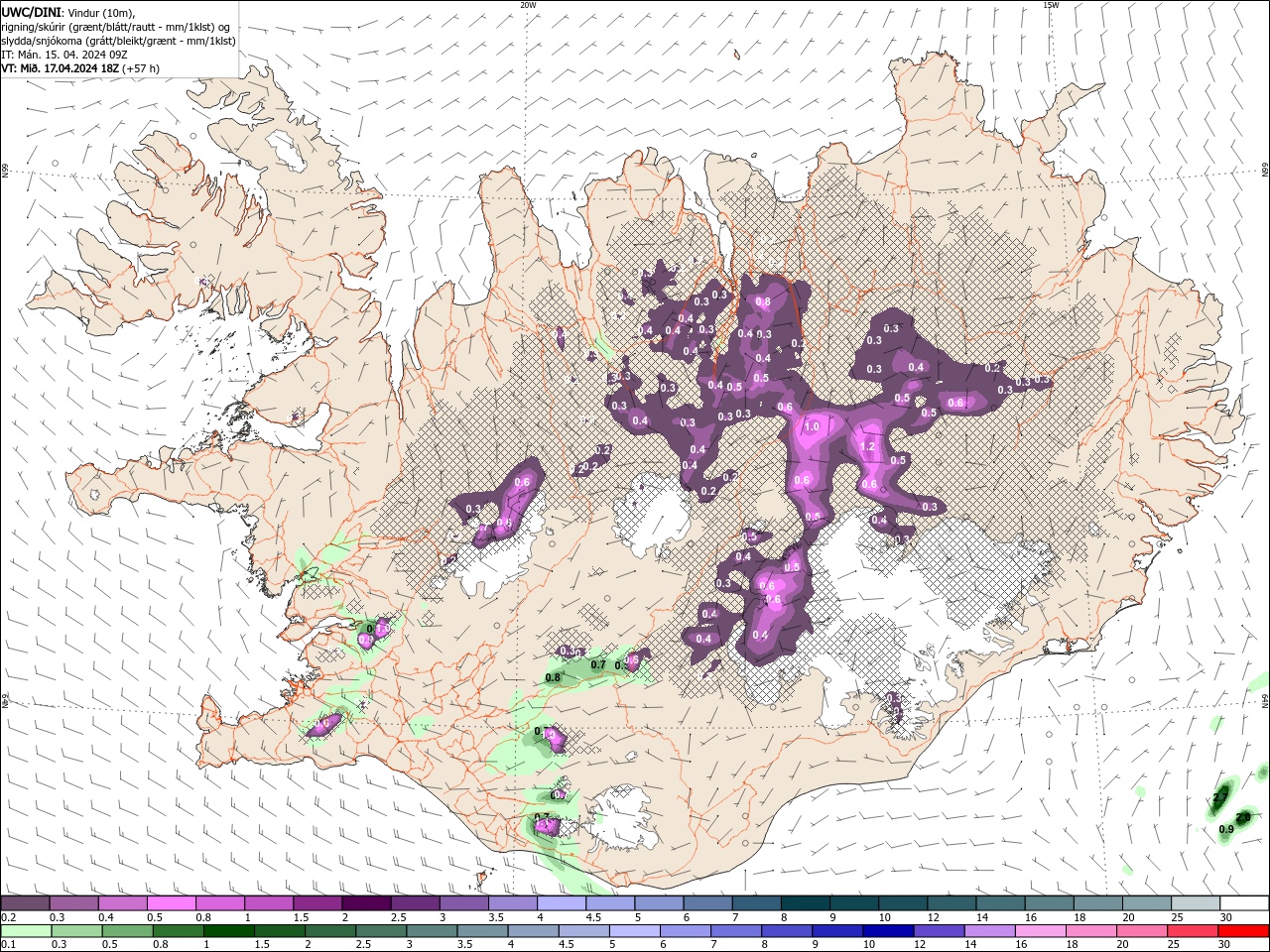Pick the light purple rain swatch between 14 and 16
This screenshot has width=1270, height=952.
[x=987, y=931]
